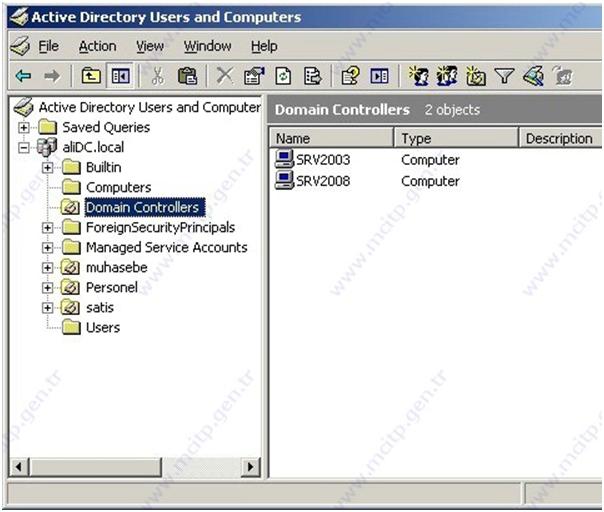
Task: Toggle the Show/Hide Console Tree icon
Action: click(x=120, y=76)
